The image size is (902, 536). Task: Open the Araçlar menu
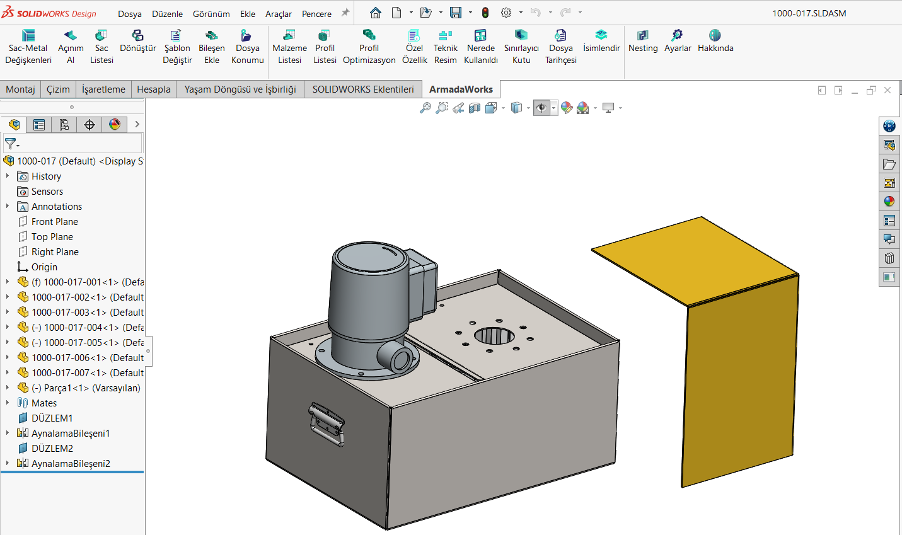[278, 14]
